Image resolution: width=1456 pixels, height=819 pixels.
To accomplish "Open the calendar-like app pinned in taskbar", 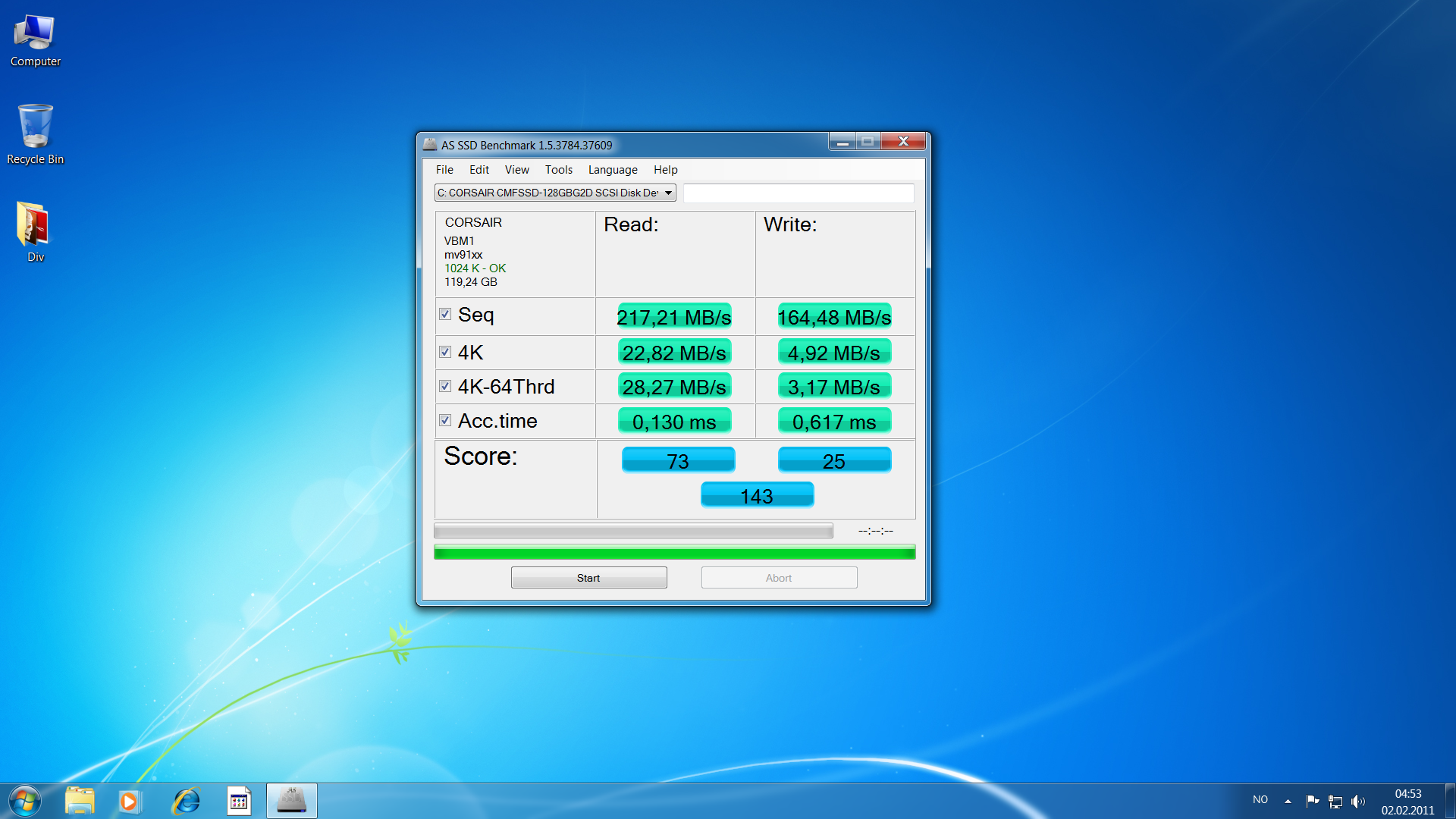I will click(x=239, y=801).
